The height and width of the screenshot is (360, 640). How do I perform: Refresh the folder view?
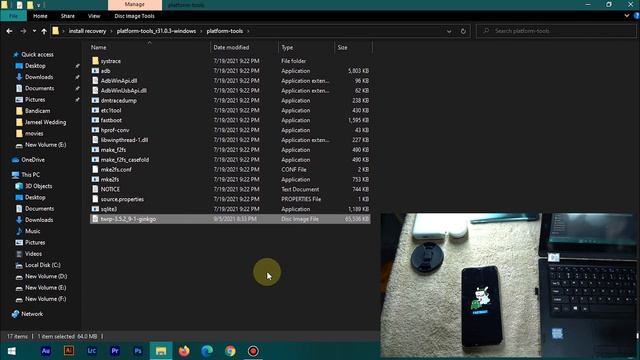point(463,31)
